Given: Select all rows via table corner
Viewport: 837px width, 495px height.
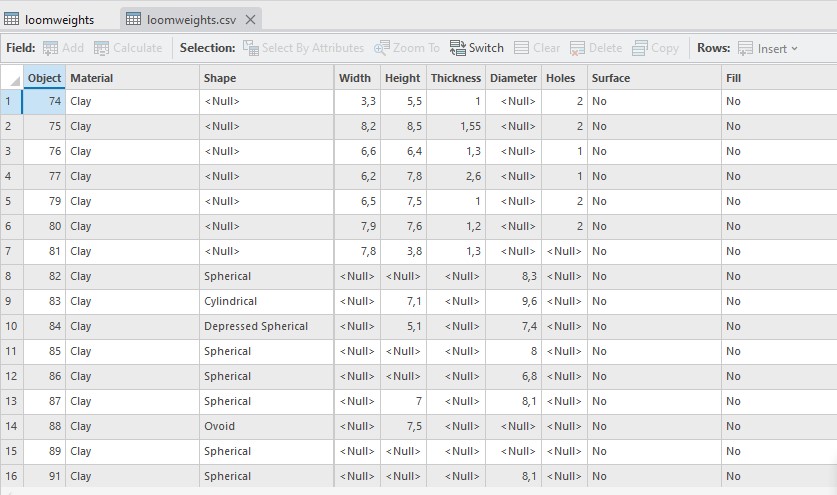Looking at the screenshot, I should click(11, 78).
